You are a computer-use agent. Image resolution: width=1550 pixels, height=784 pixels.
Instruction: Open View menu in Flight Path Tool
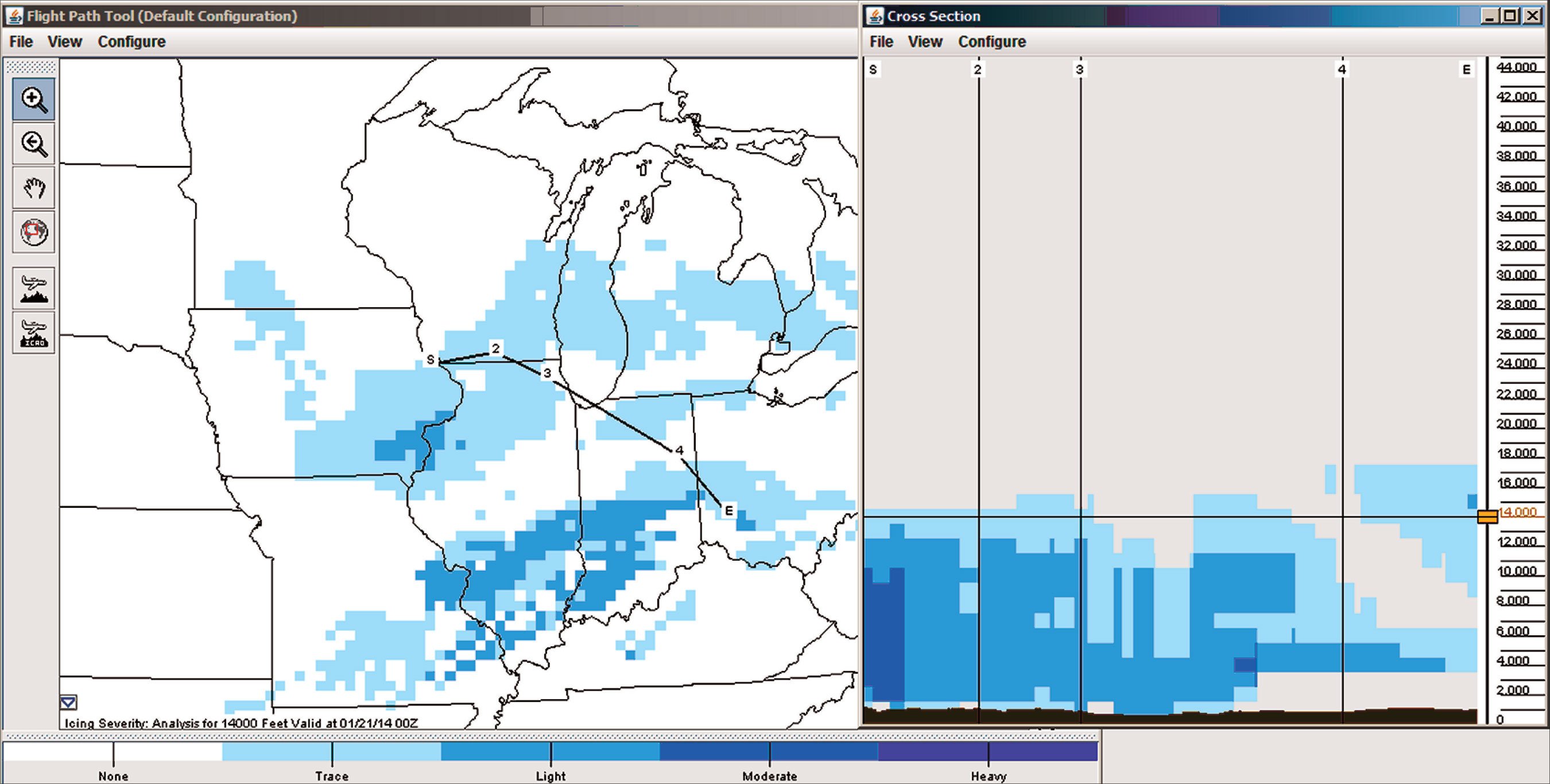coord(64,41)
